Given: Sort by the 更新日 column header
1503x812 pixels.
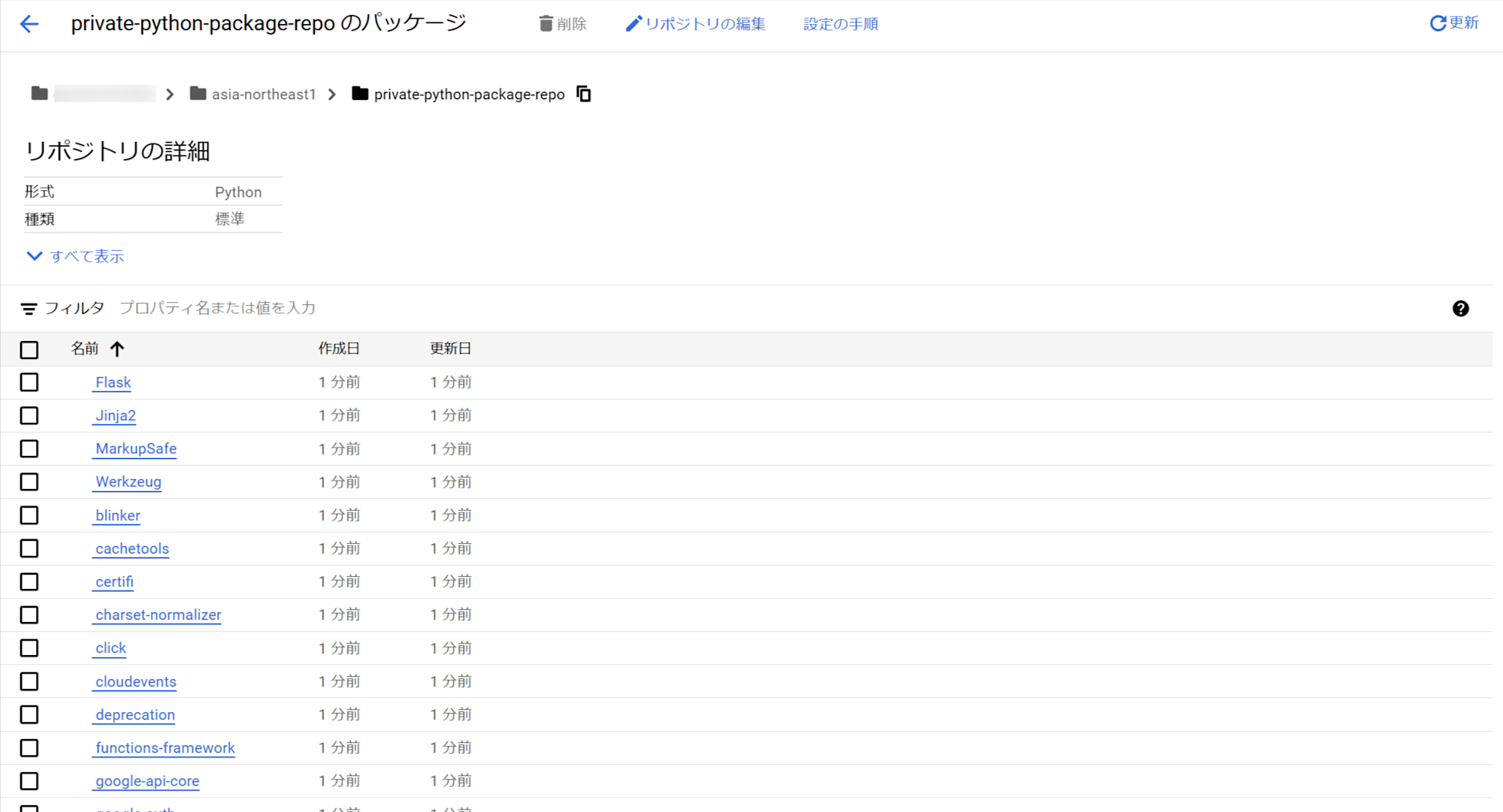Looking at the screenshot, I should (x=451, y=349).
